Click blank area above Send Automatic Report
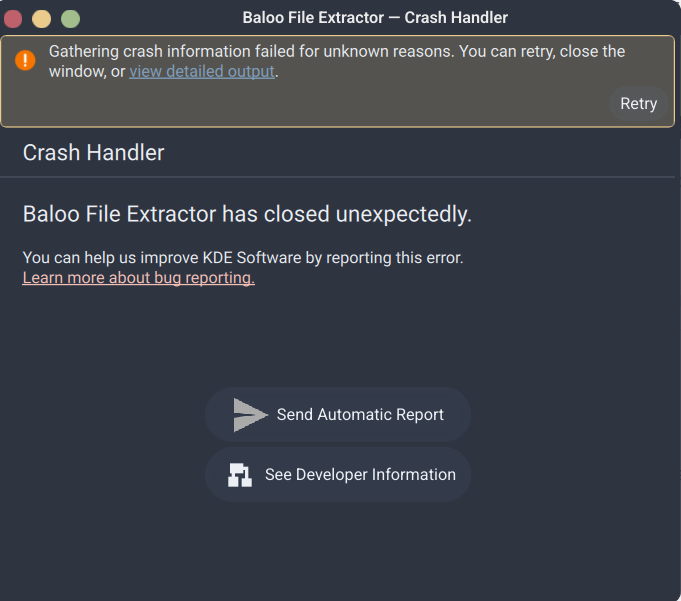Screen dimensions: 681x601 (x=340, y=340)
